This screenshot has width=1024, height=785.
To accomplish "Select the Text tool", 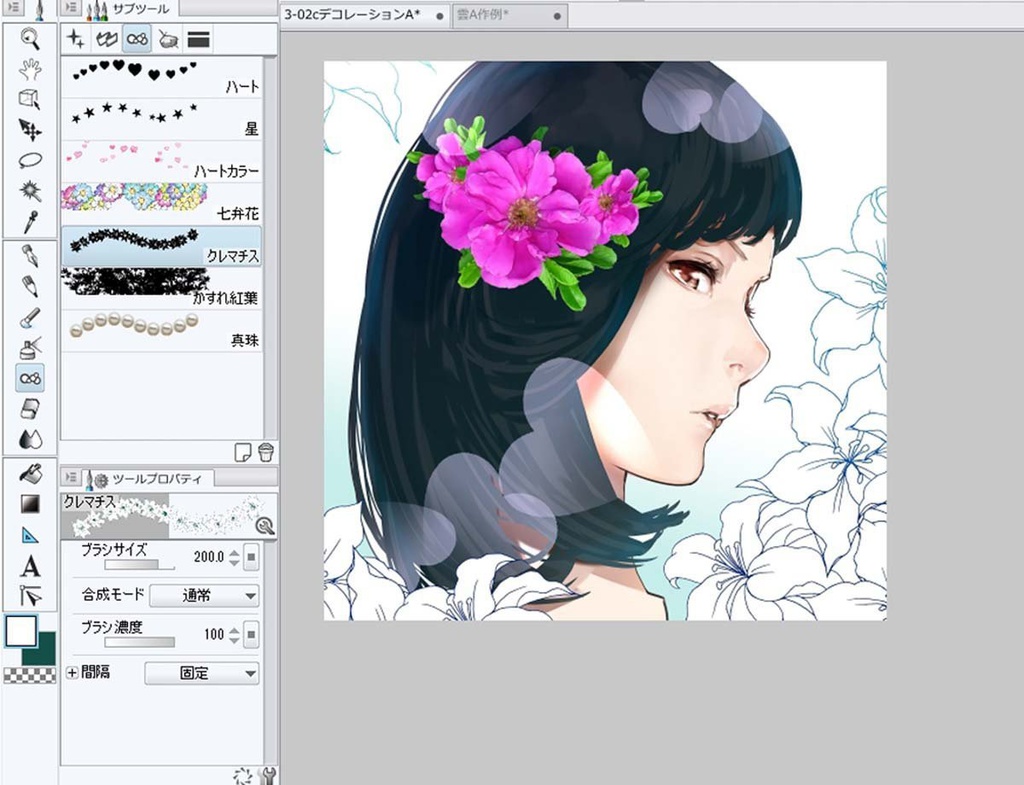I will click(x=31, y=566).
